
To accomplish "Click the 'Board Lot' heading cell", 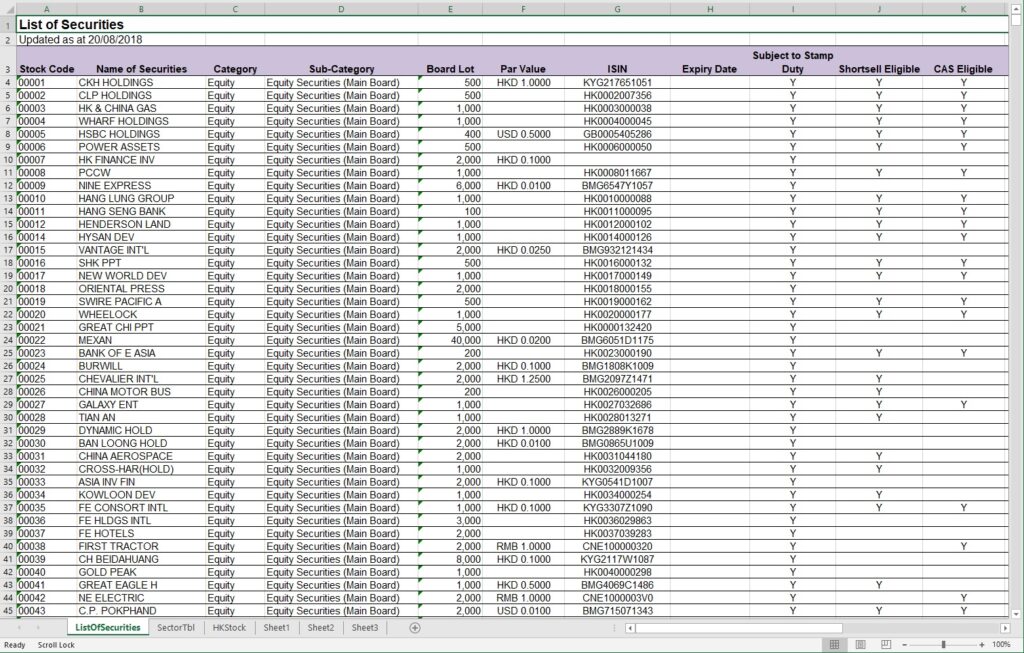I will (450, 61).
